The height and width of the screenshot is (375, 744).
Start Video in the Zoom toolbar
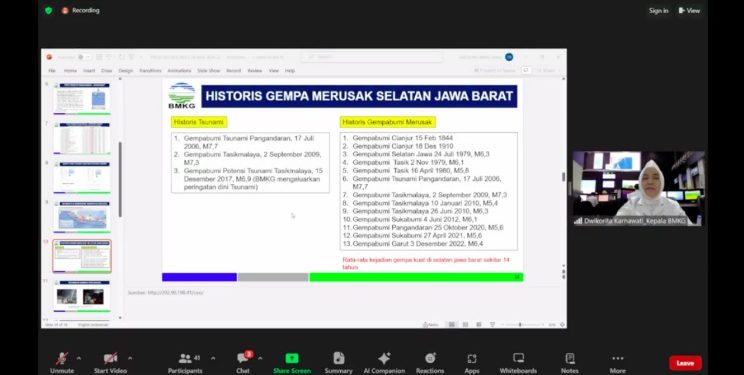coord(110,363)
